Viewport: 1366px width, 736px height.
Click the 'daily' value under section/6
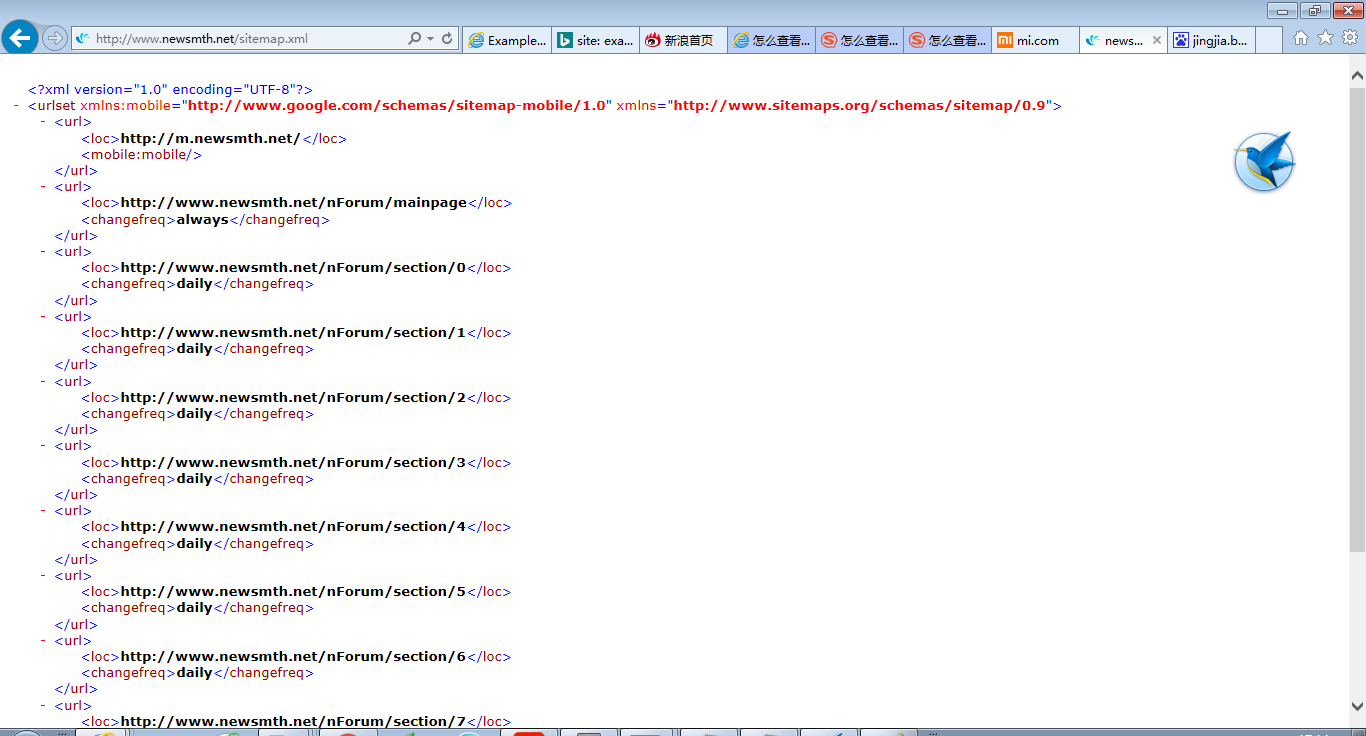click(195, 672)
